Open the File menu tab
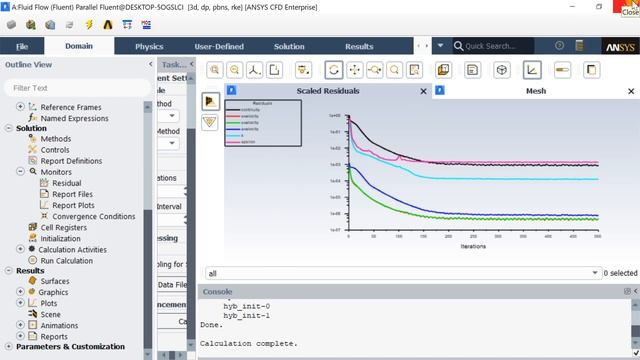 (22, 47)
